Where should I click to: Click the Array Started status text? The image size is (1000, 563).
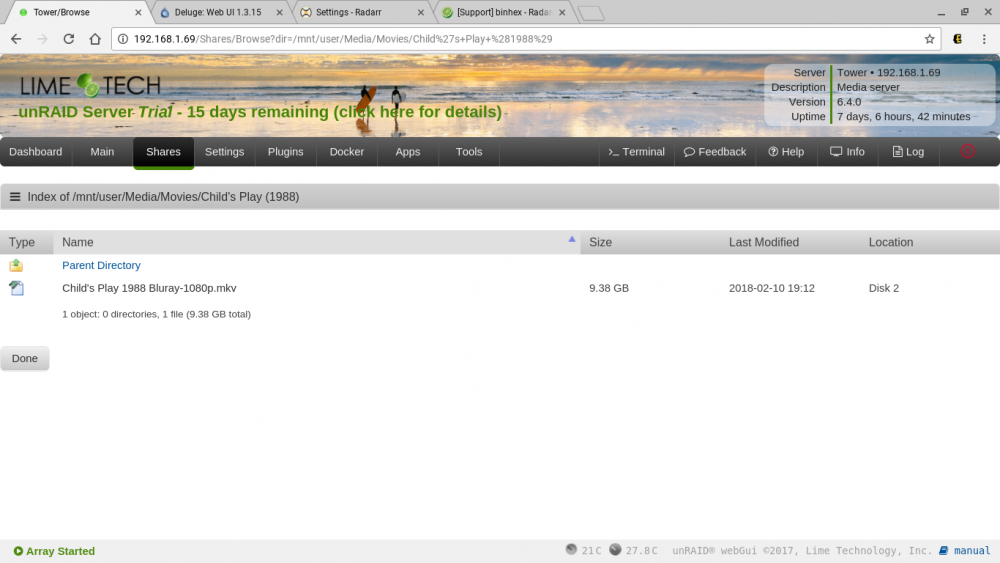(x=61, y=551)
